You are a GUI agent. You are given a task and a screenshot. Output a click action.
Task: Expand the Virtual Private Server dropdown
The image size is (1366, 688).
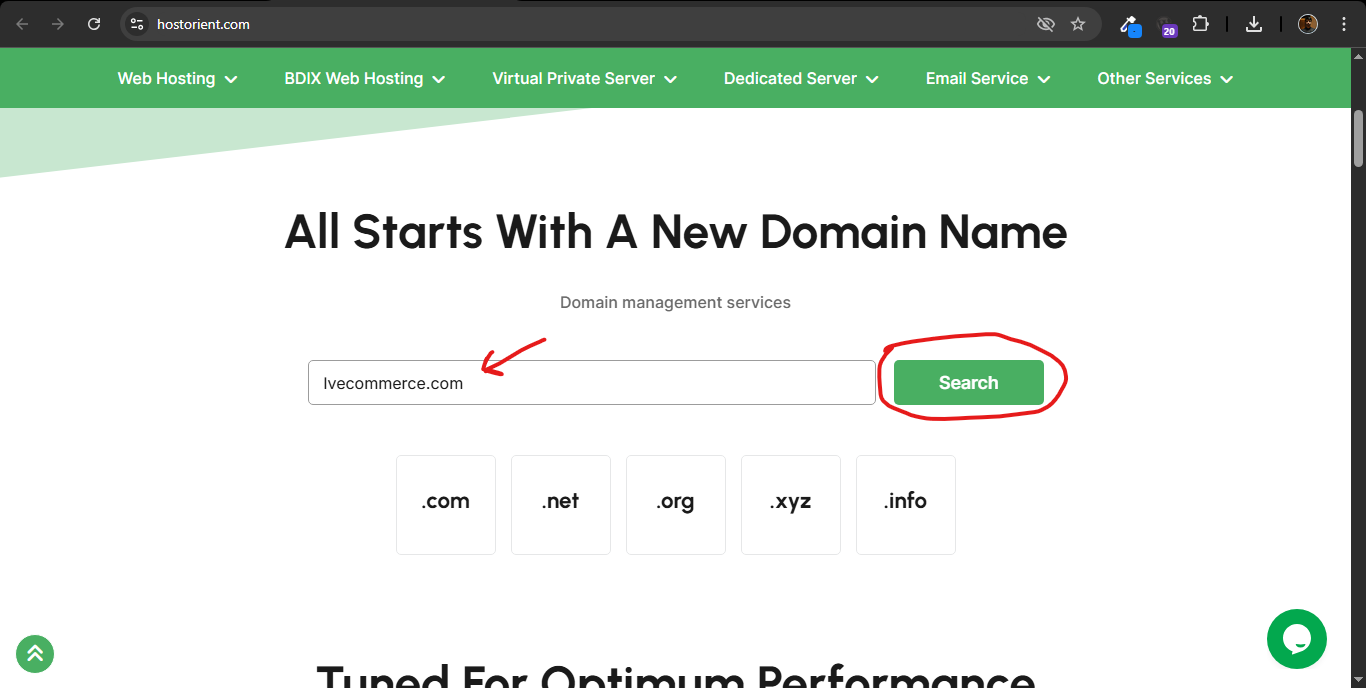pyautogui.click(x=584, y=79)
